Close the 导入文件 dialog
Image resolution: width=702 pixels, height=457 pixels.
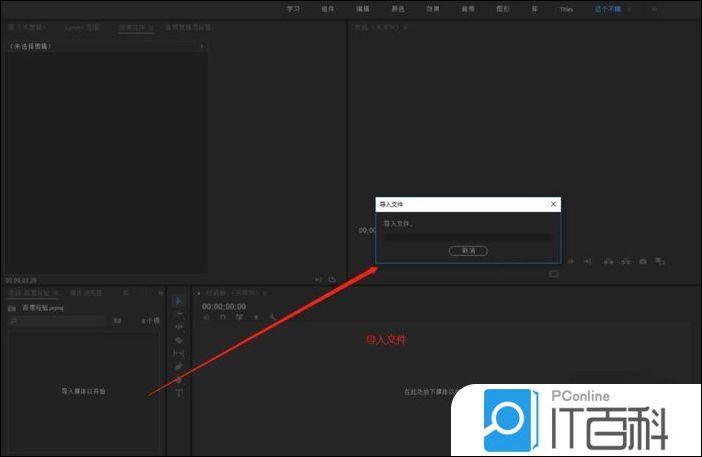553,204
